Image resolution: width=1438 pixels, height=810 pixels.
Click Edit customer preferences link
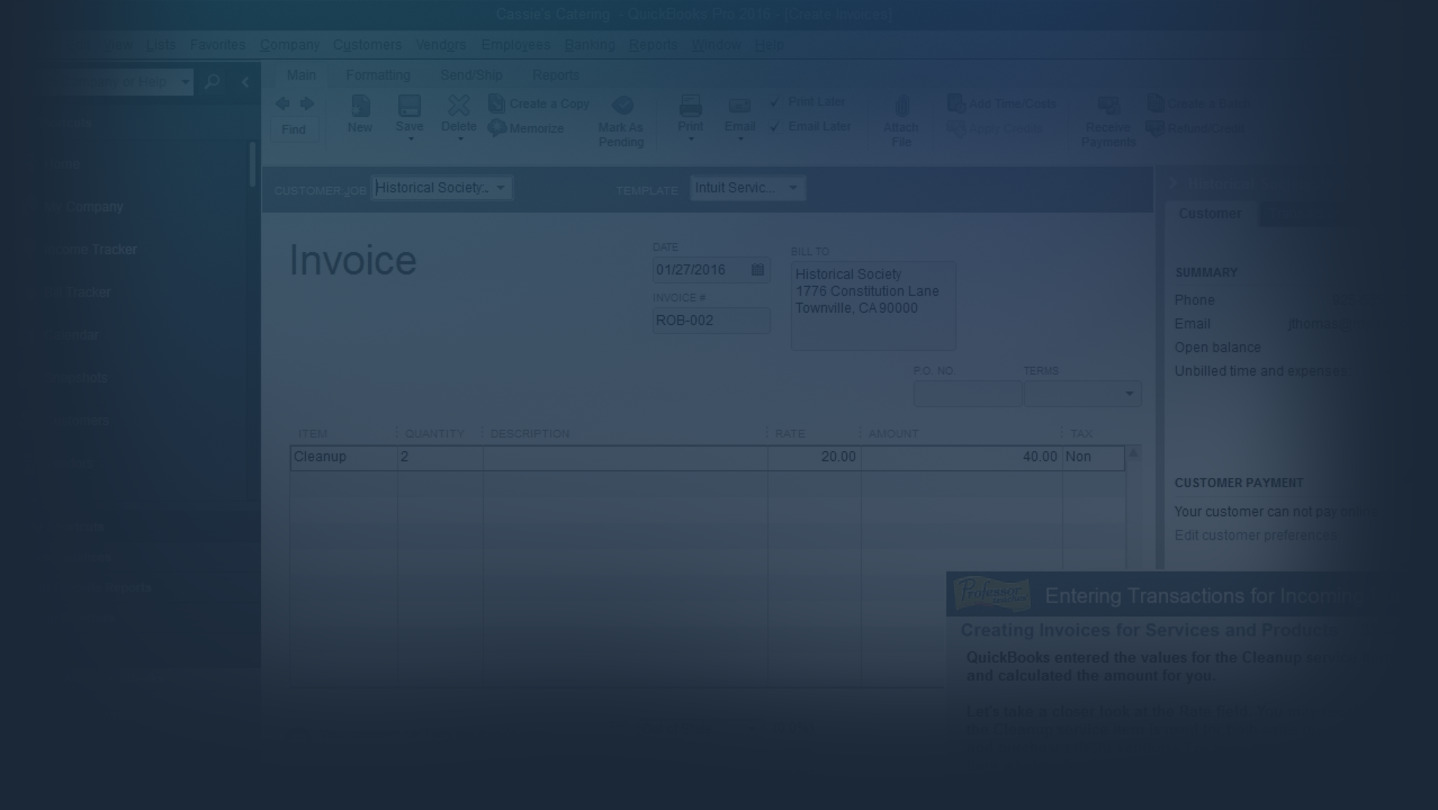(x=1256, y=535)
